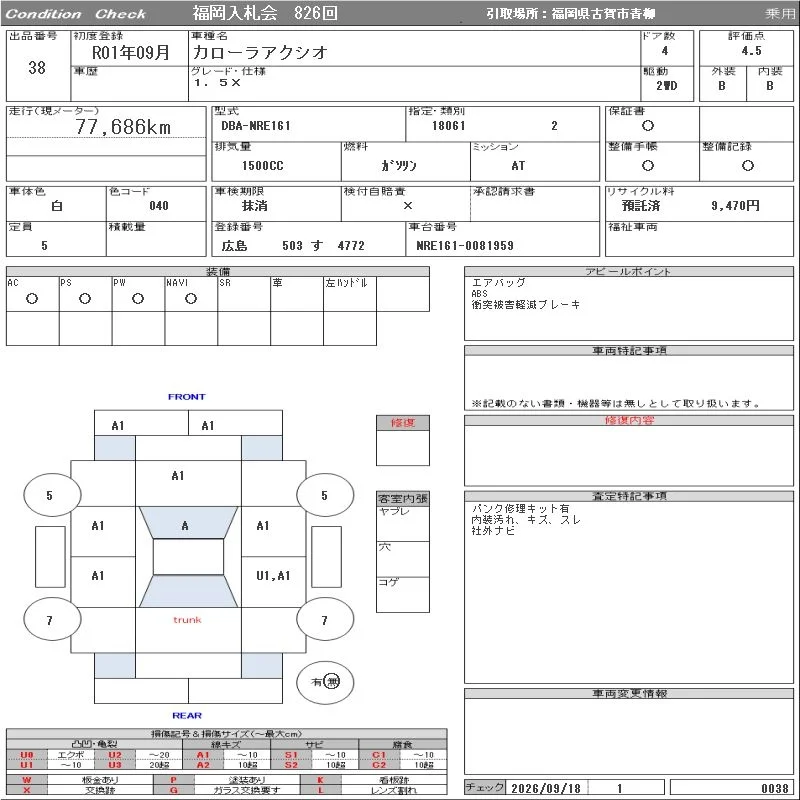Viewport: 800px width, 800px height.
Task: Click the AC equipment circle mark
Action: point(32,298)
